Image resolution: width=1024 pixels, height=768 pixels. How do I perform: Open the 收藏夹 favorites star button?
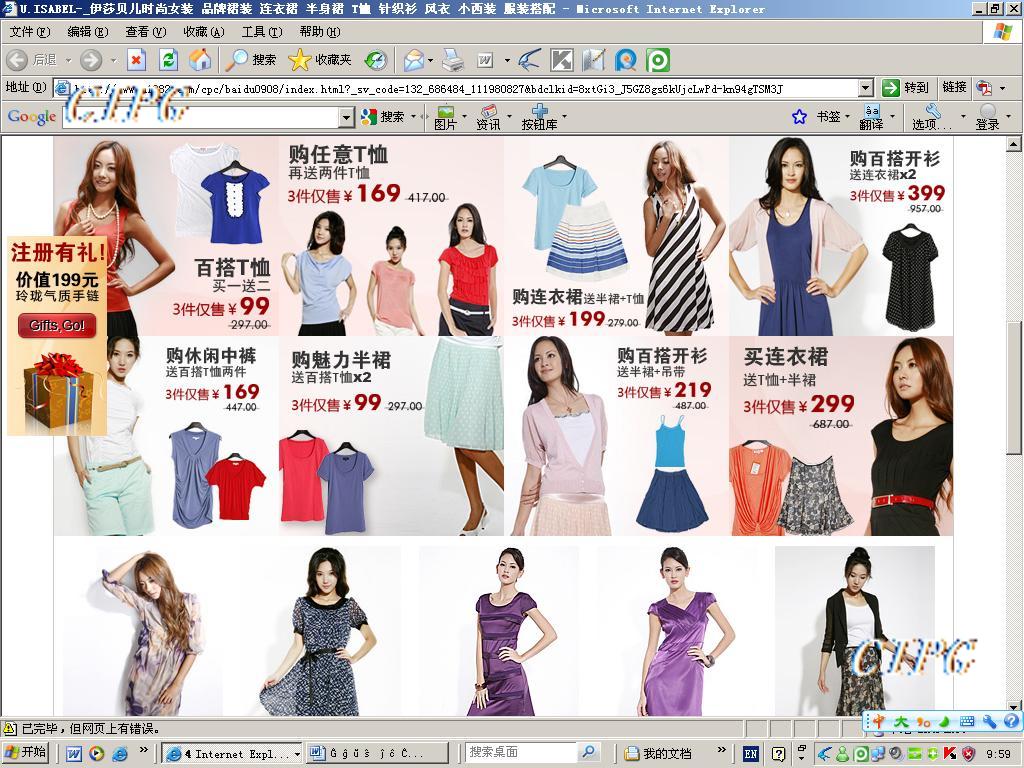coord(320,60)
